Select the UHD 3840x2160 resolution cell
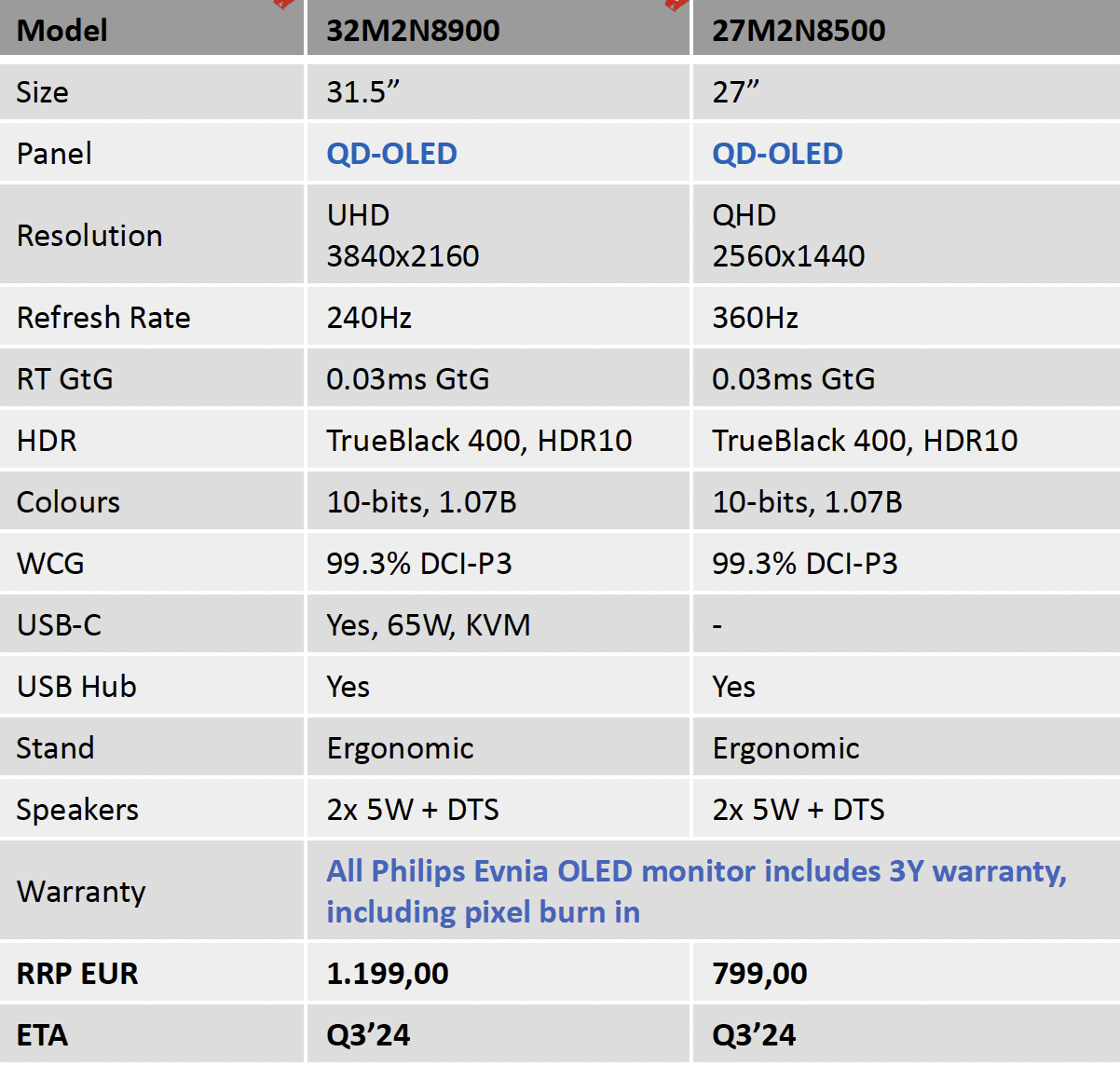 pos(403,236)
